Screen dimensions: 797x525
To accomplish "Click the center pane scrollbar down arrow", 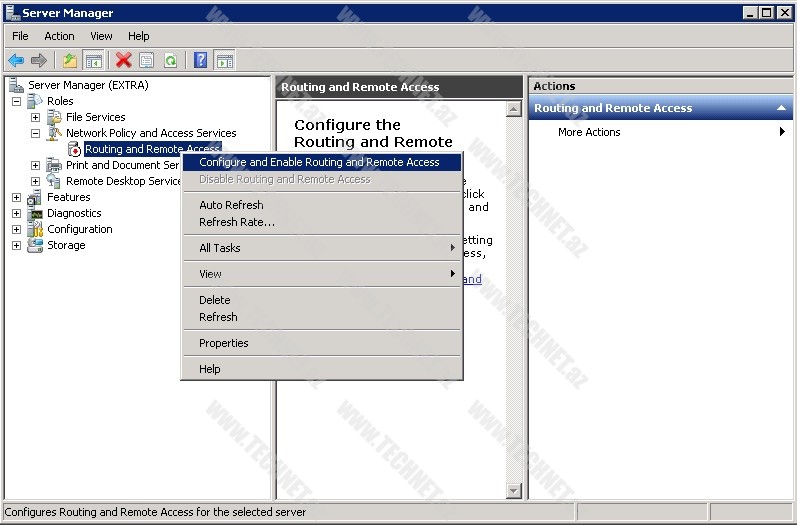I will point(514,490).
